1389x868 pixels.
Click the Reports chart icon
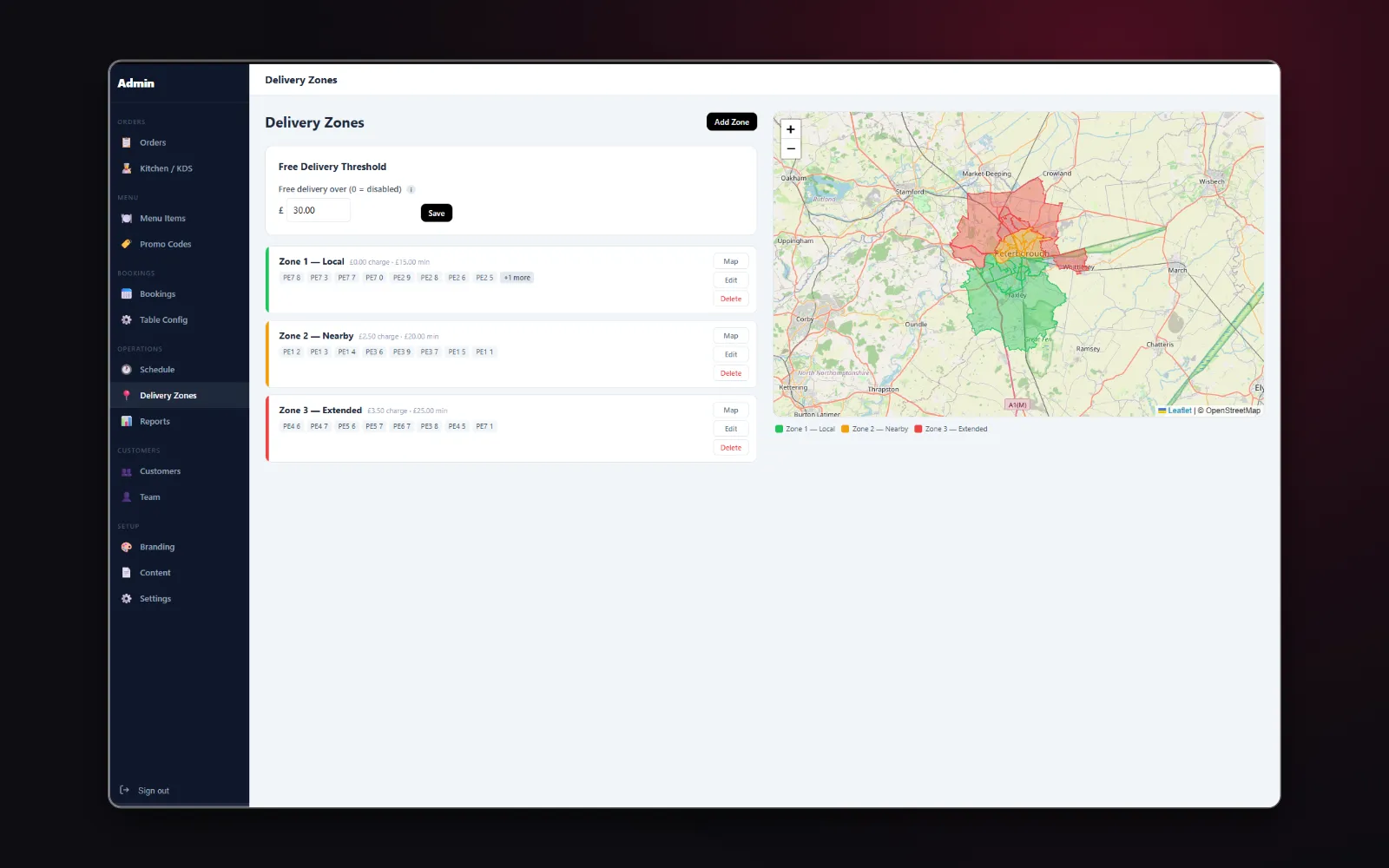[x=127, y=421]
